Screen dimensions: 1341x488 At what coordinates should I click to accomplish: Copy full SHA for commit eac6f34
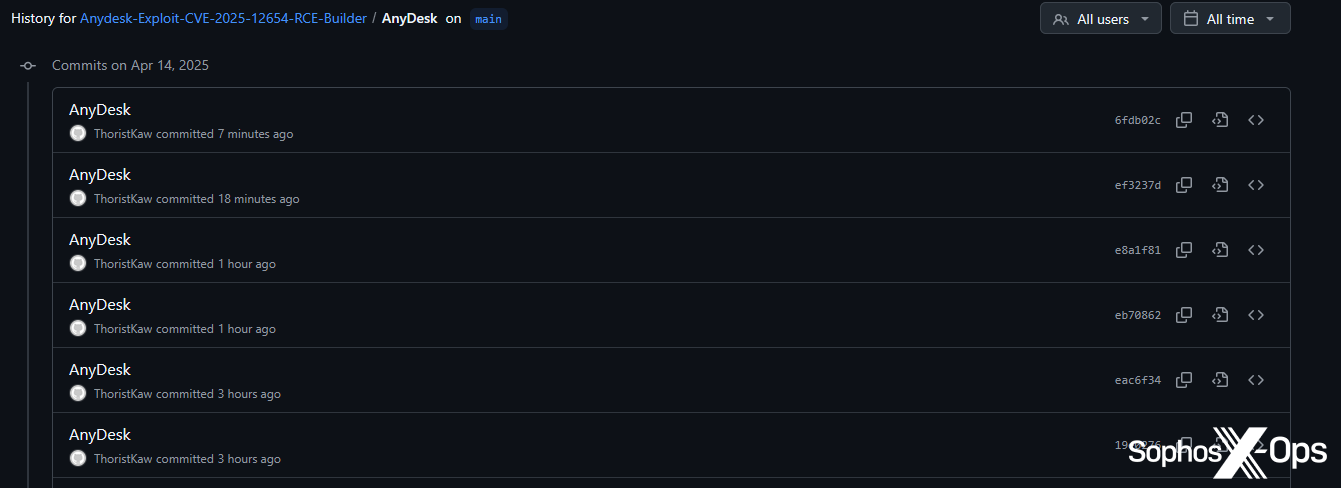[1184, 380]
